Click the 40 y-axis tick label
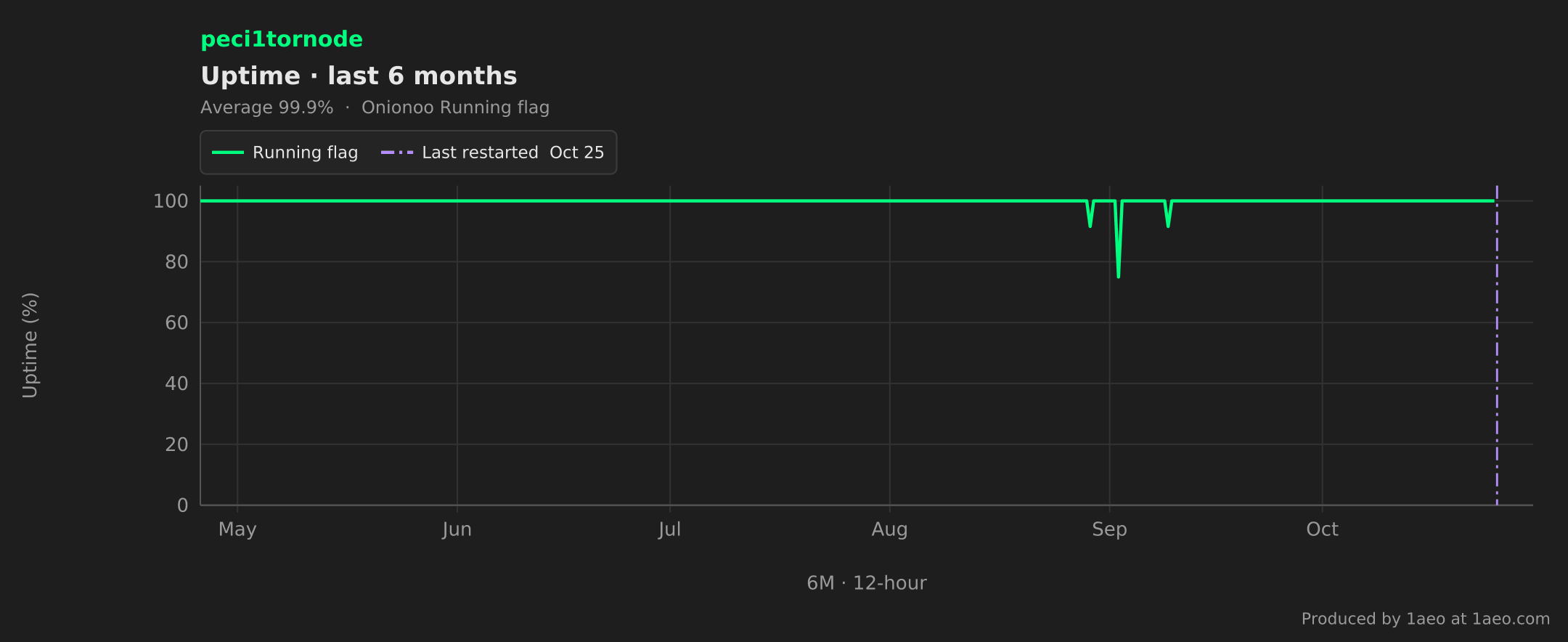 click(176, 383)
